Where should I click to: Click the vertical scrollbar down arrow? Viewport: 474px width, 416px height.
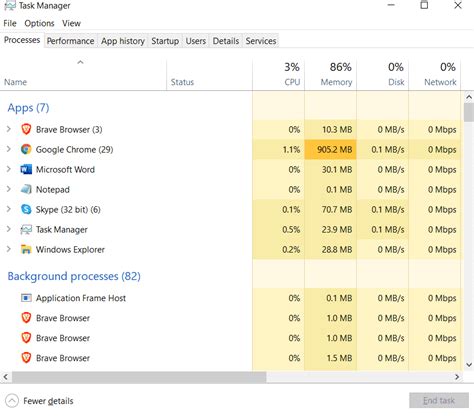click(469, 365)
